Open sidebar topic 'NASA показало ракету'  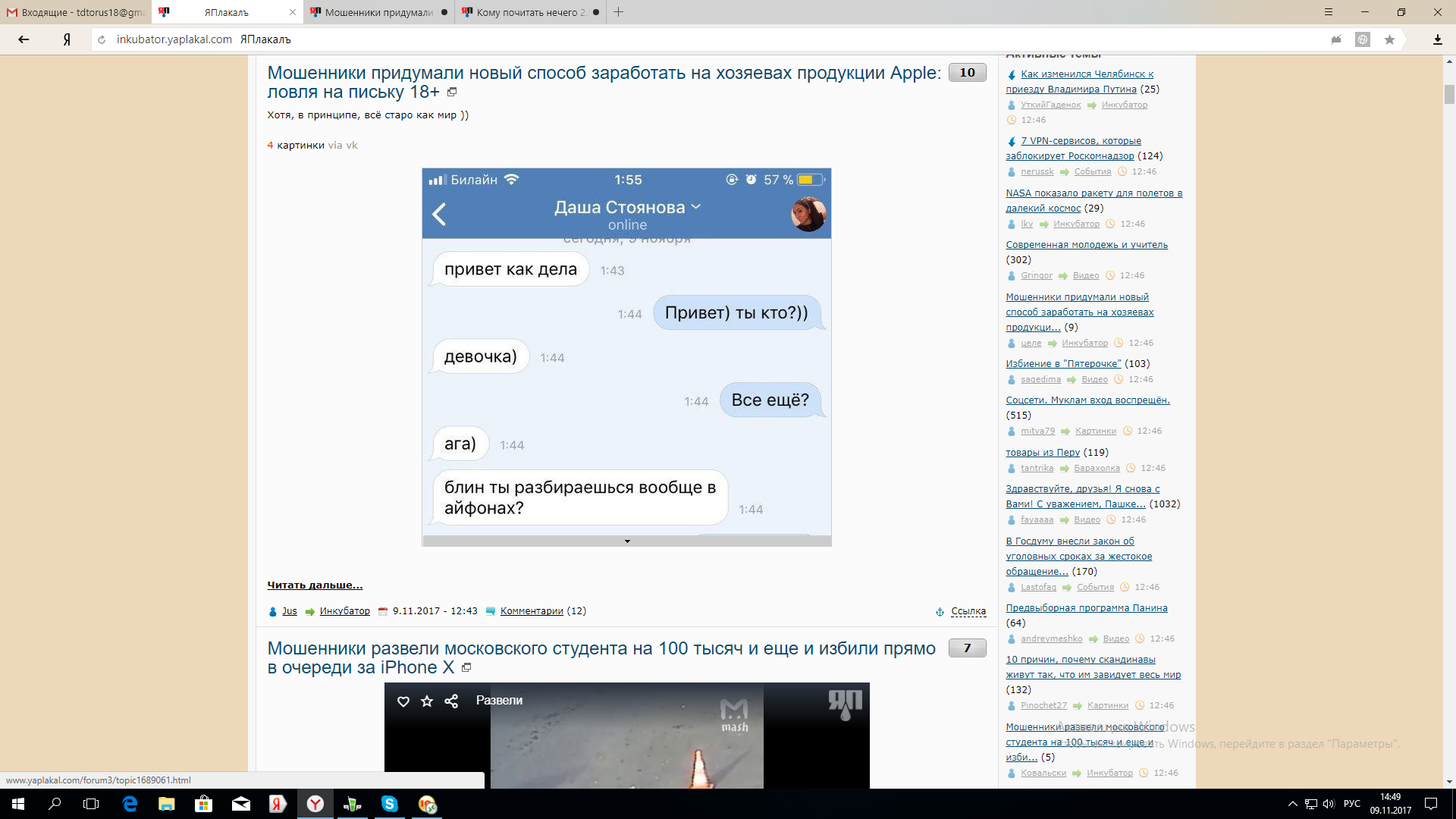click(1094, 201)
